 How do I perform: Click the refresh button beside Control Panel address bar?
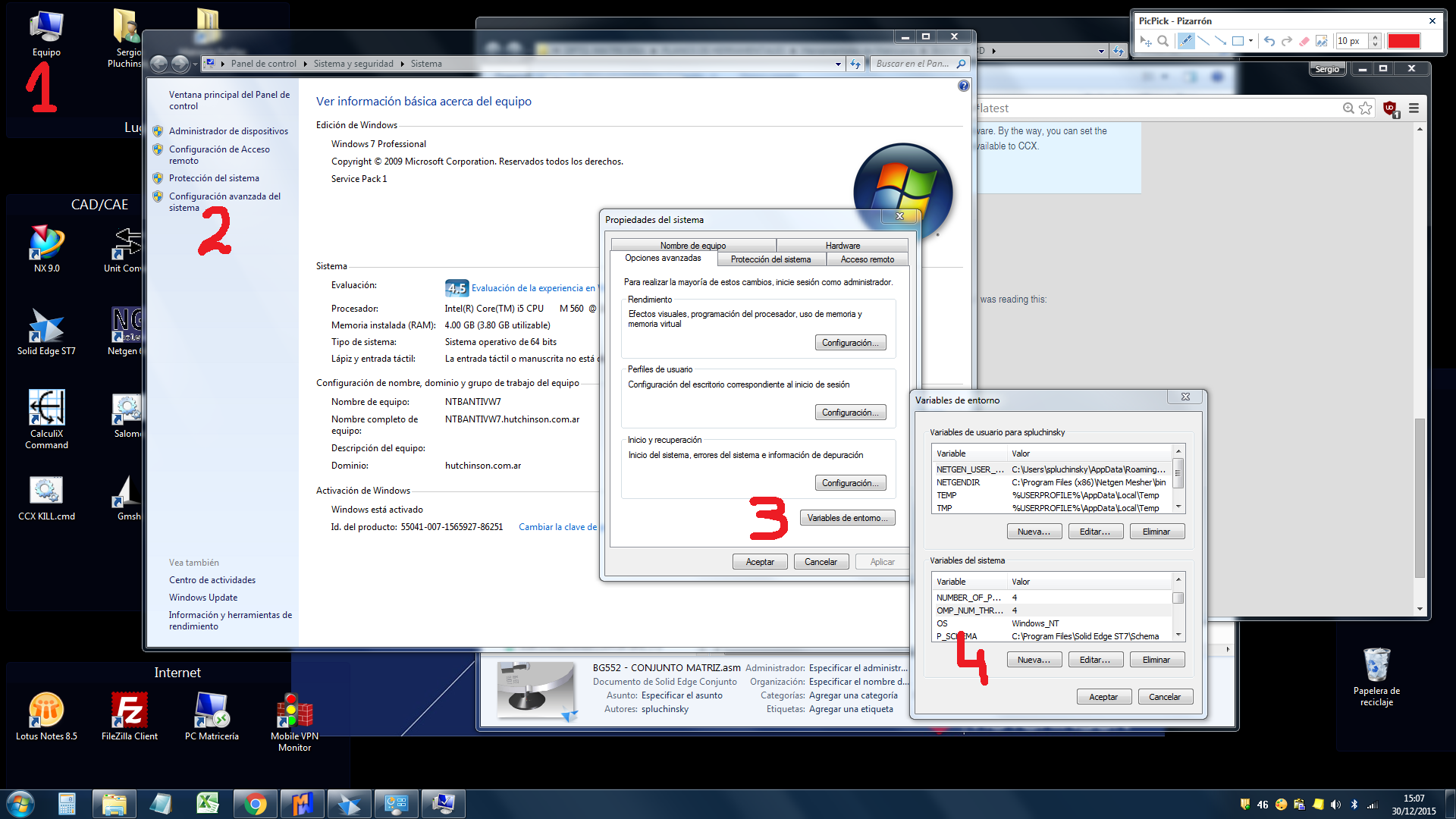[x=855, y=64]
